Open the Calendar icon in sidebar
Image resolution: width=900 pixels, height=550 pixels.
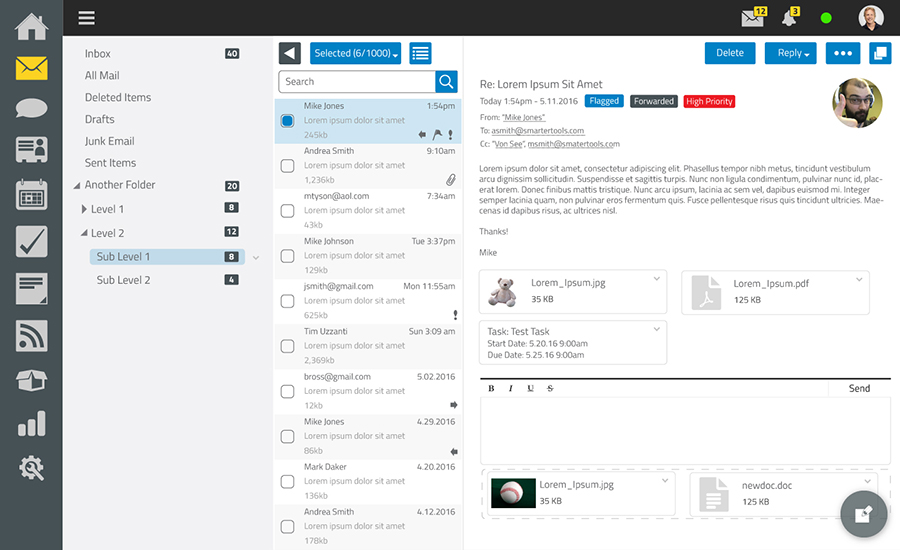[31, 194]
